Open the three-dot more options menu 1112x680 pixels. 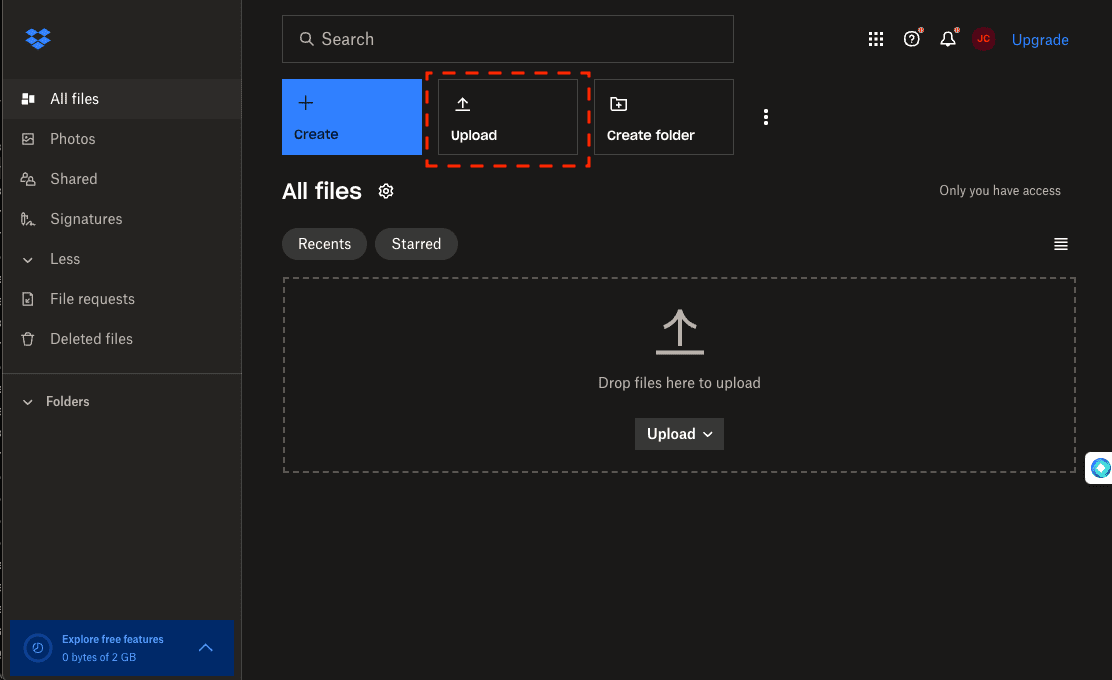coord(766,117)
